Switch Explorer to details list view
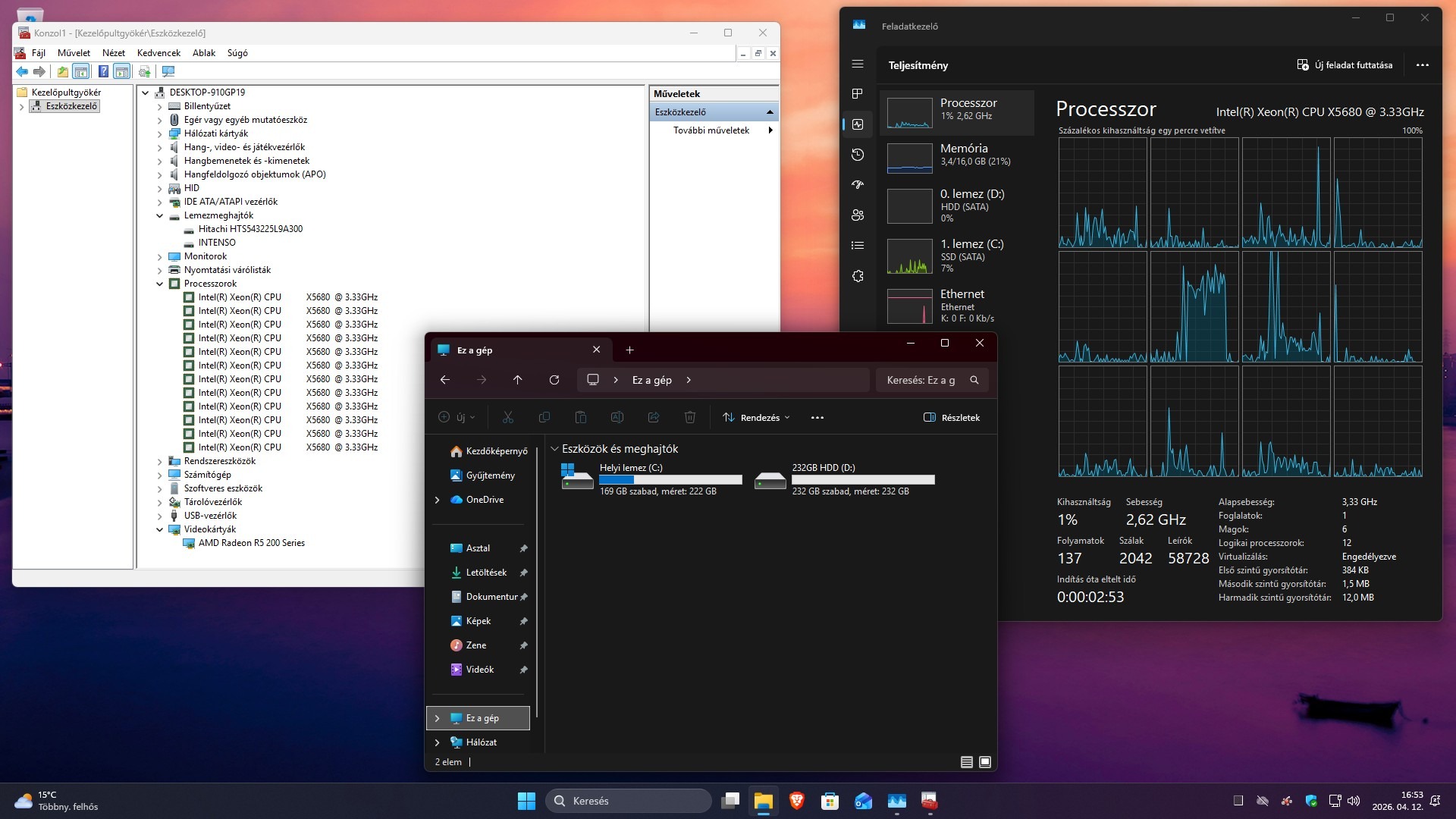The height and width of the screenshot is (819, 1456). pyautogui.click(x=967, y=762)
